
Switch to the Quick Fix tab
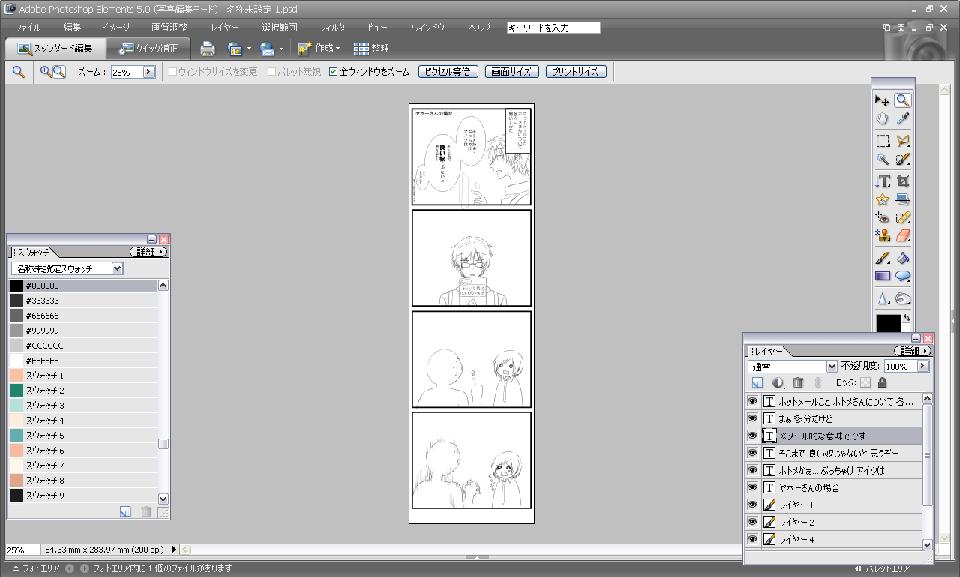point(148,48)
